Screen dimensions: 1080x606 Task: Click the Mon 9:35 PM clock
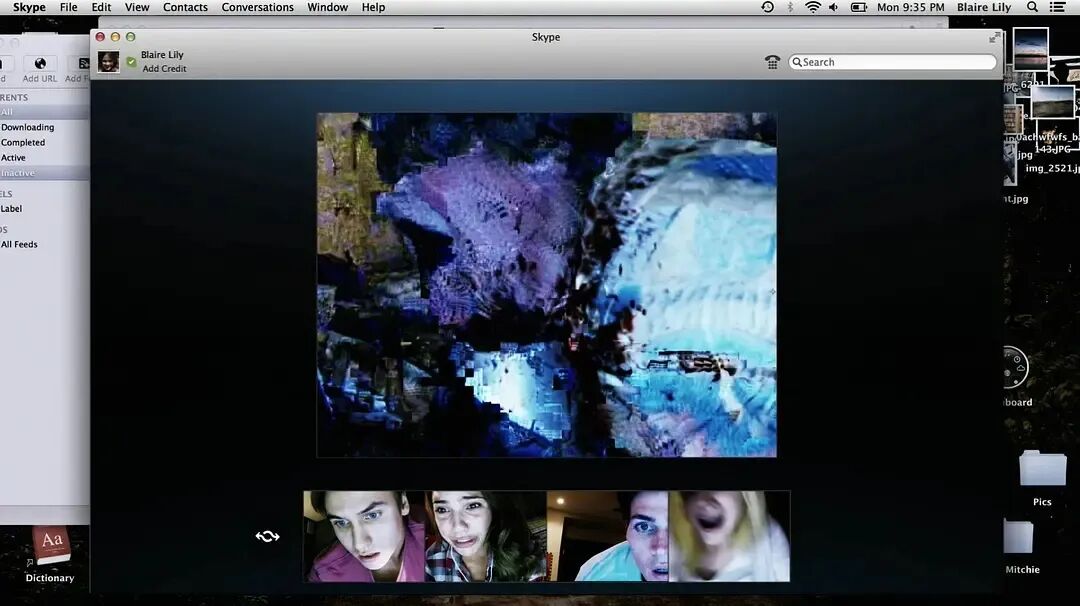[x=911, y=8]
